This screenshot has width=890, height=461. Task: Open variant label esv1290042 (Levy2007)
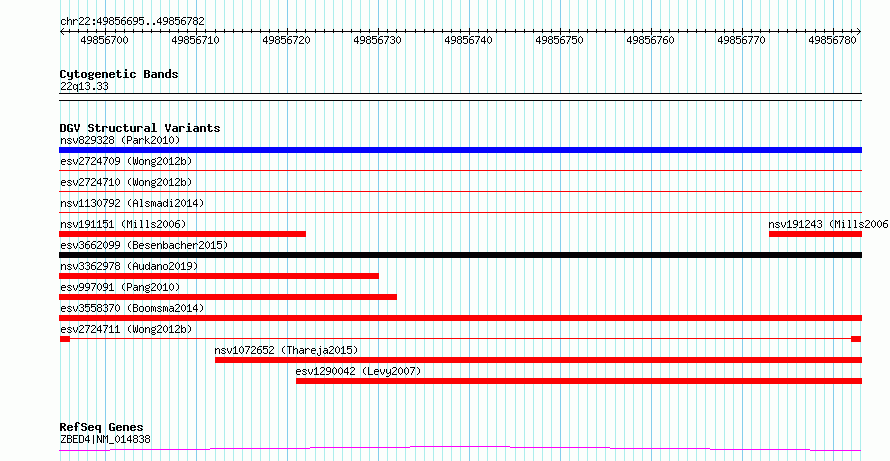pyautogui.click(x=359, y=371)
